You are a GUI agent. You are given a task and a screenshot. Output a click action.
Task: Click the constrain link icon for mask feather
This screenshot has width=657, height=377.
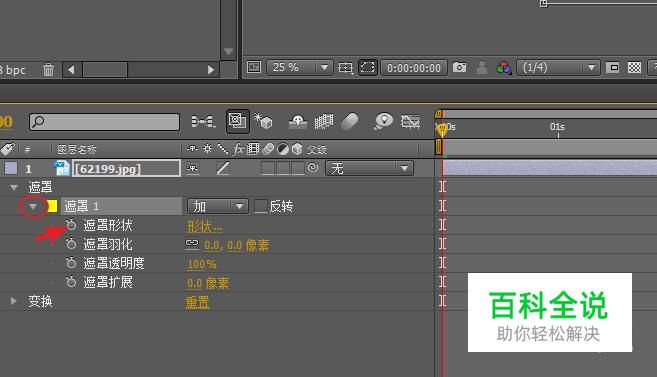192,243
